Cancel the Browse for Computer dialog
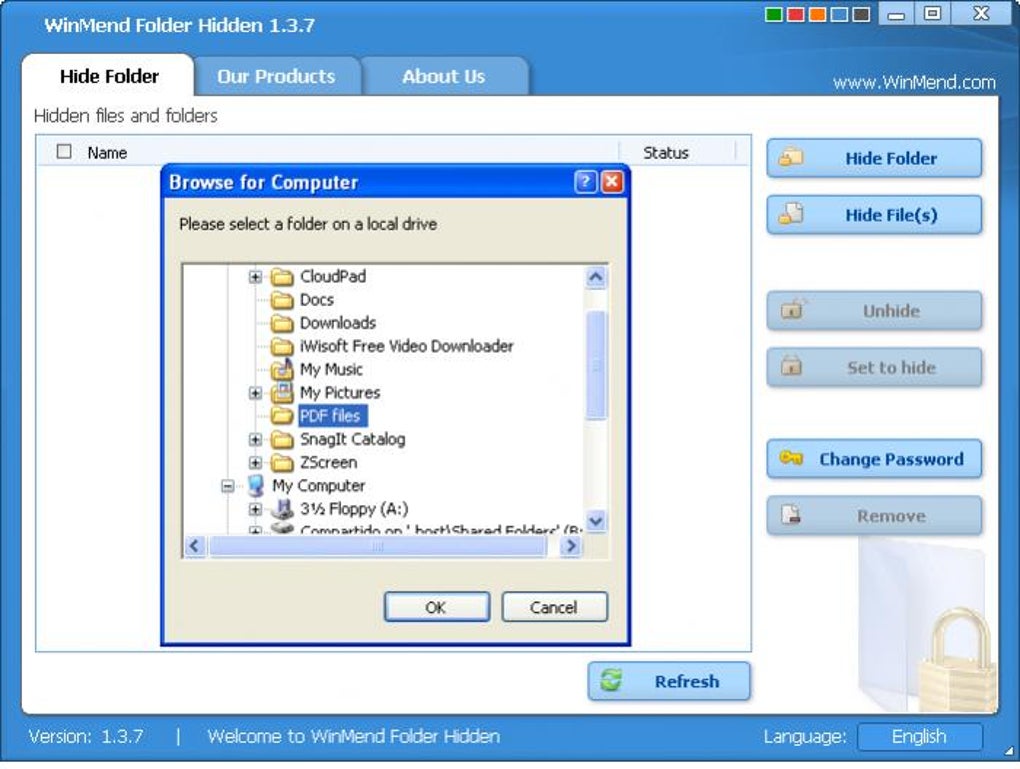Image resolution: width=1020 pixels, height=769 pixels. pos(554,607)
